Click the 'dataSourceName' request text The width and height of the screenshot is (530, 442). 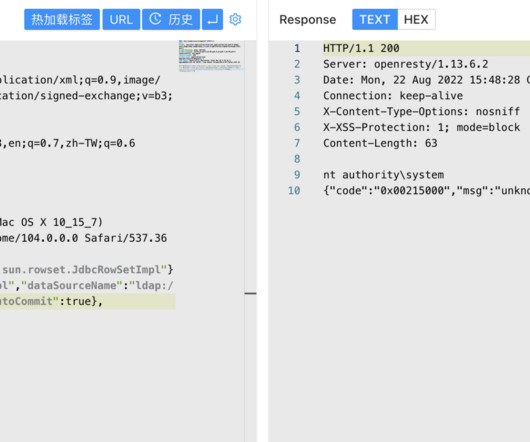[x=71, y=286]
